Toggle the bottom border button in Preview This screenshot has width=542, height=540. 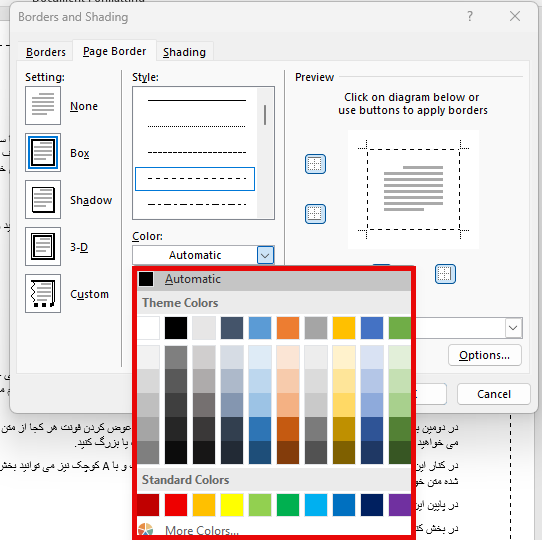click(x=315, y=214)
